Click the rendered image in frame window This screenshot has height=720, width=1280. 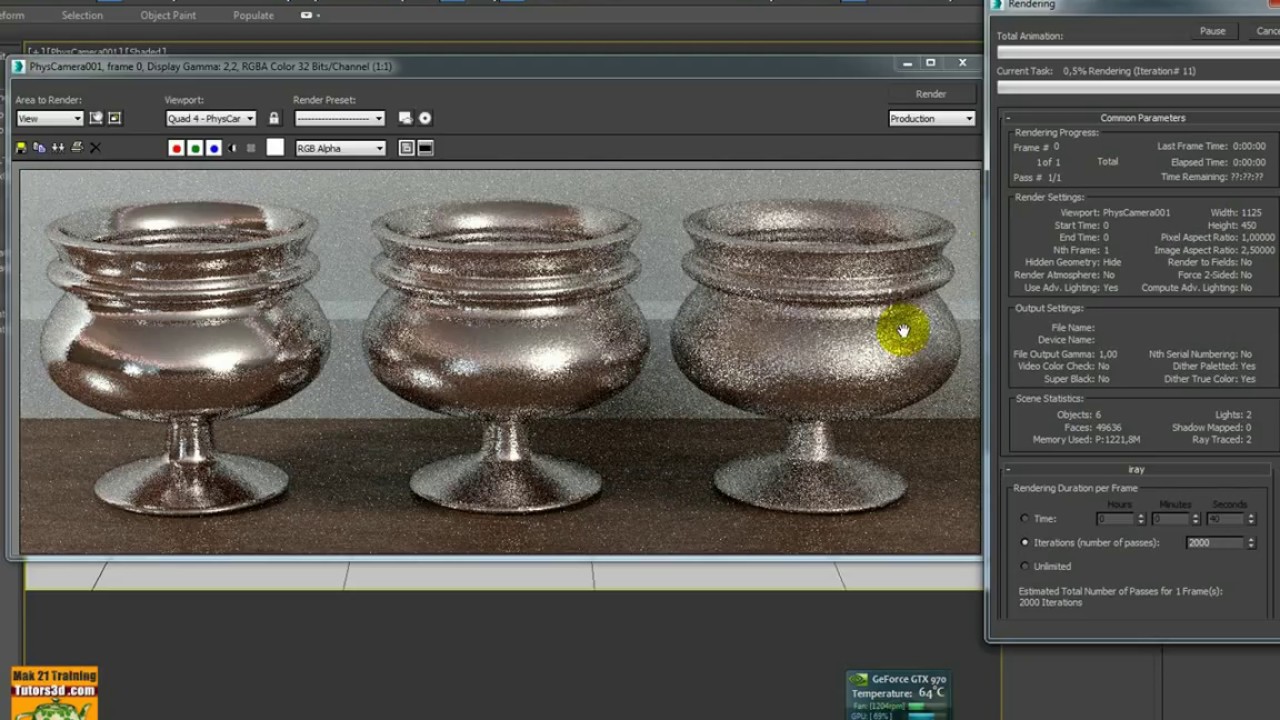500,361
